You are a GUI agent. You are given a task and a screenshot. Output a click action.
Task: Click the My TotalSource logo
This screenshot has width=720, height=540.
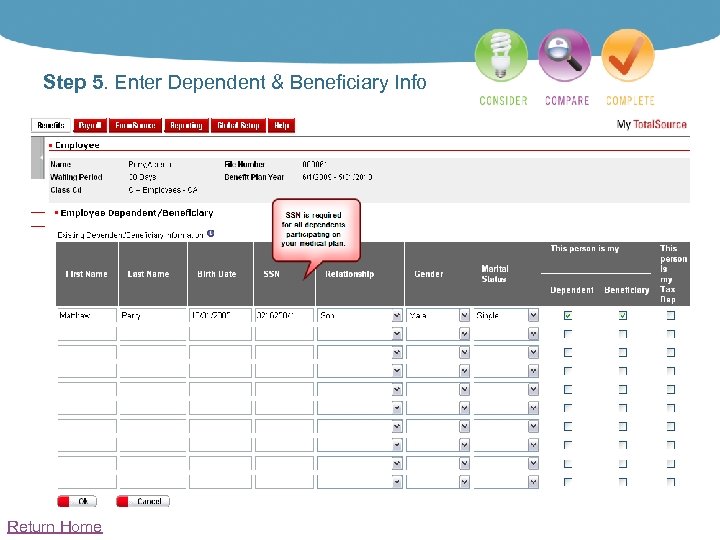tap(652, 124)
